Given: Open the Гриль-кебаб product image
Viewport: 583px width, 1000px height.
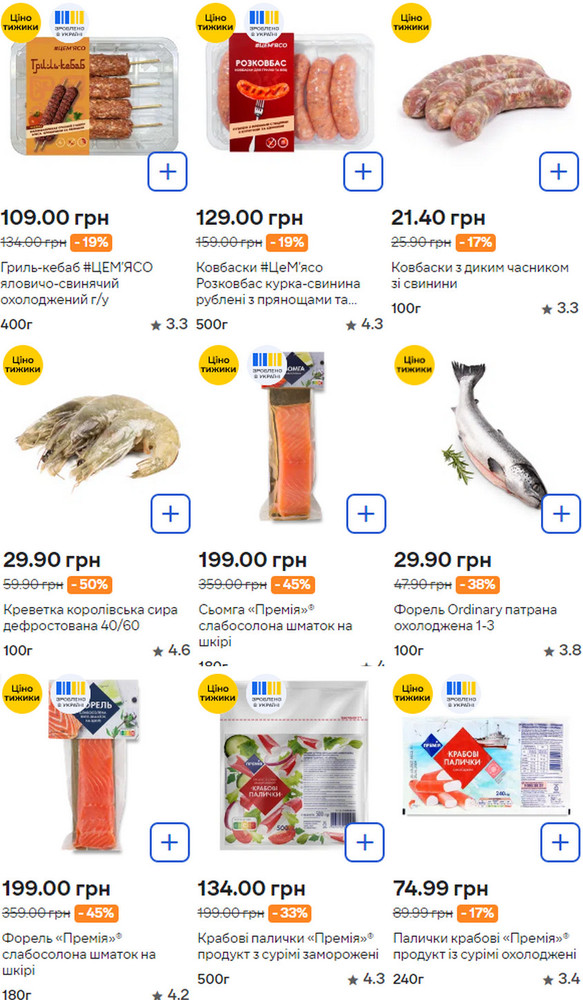Looking at the screenshot, I should point(94,96).
